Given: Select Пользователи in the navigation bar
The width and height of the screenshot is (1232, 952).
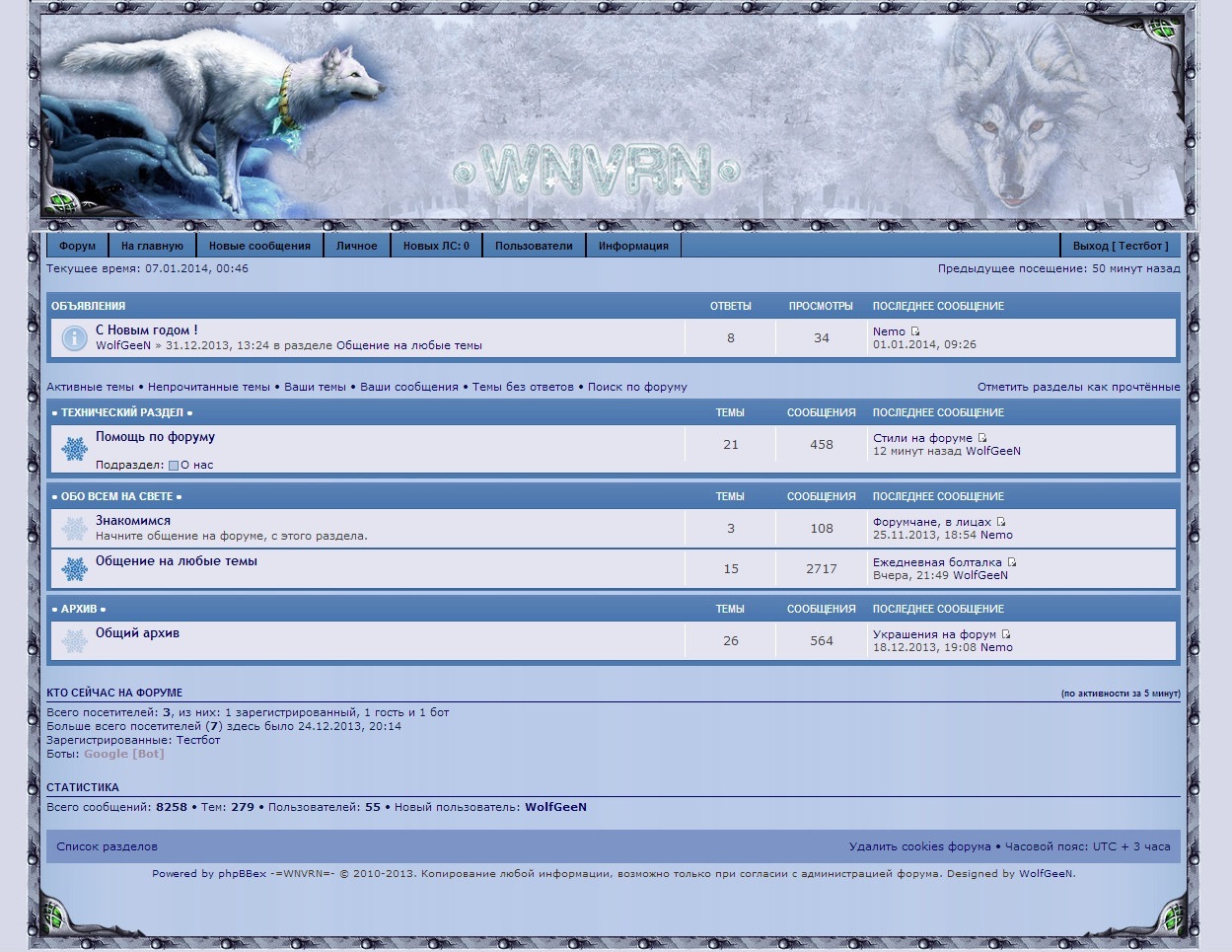Looking at the screenshot, I should tap(534, 246).
